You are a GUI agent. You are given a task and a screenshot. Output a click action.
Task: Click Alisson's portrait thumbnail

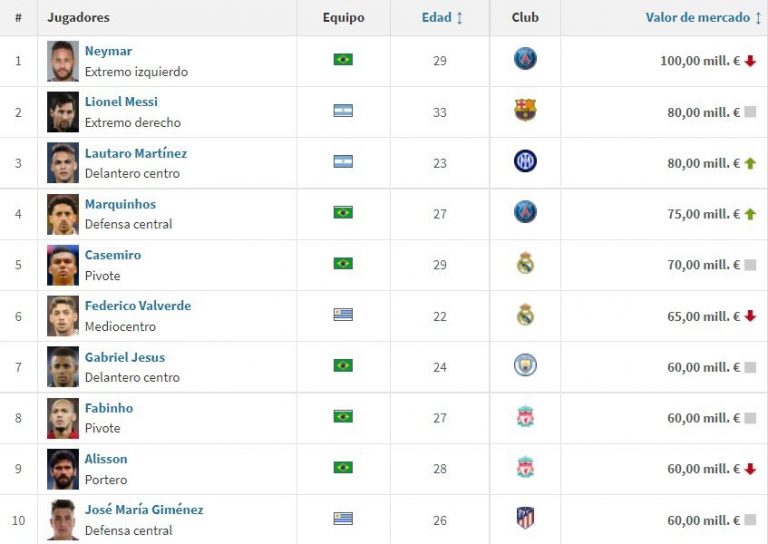click(62, 469)
